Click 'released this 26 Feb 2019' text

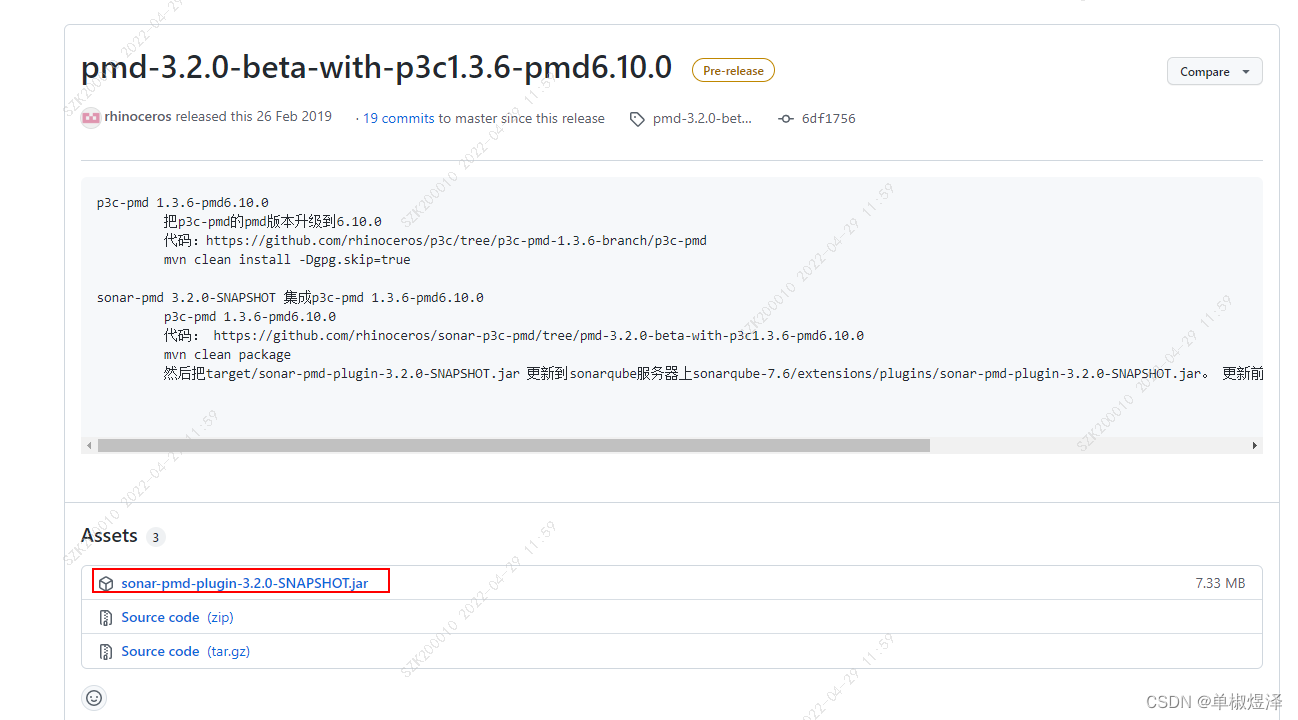click(253, 117)
